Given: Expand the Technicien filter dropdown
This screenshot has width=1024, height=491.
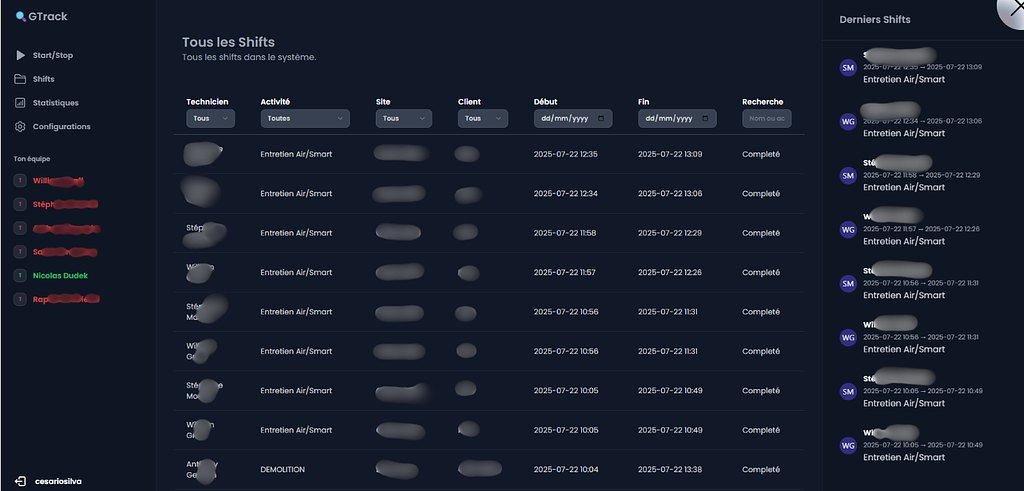Looking at the screenshot, I should 210,118.
